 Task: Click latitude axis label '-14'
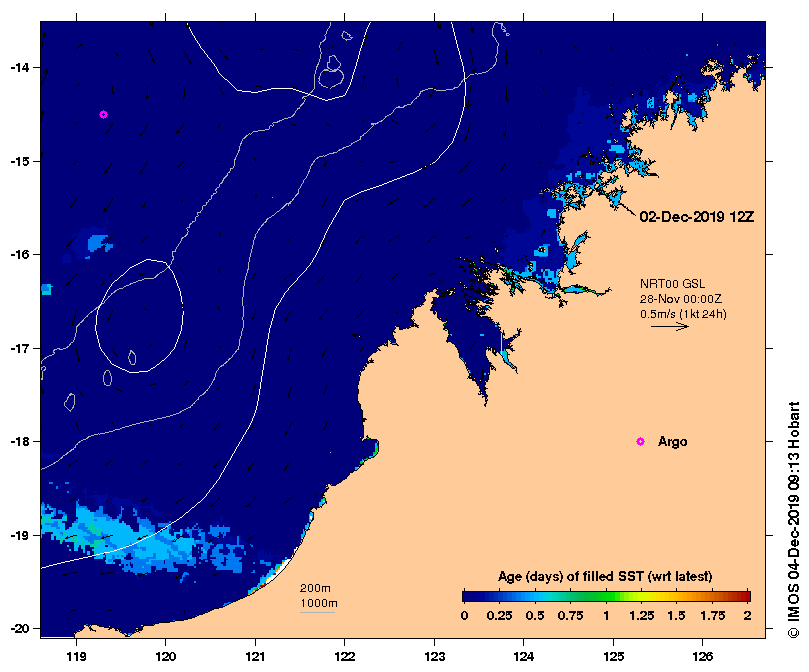(x=19, y=68)
